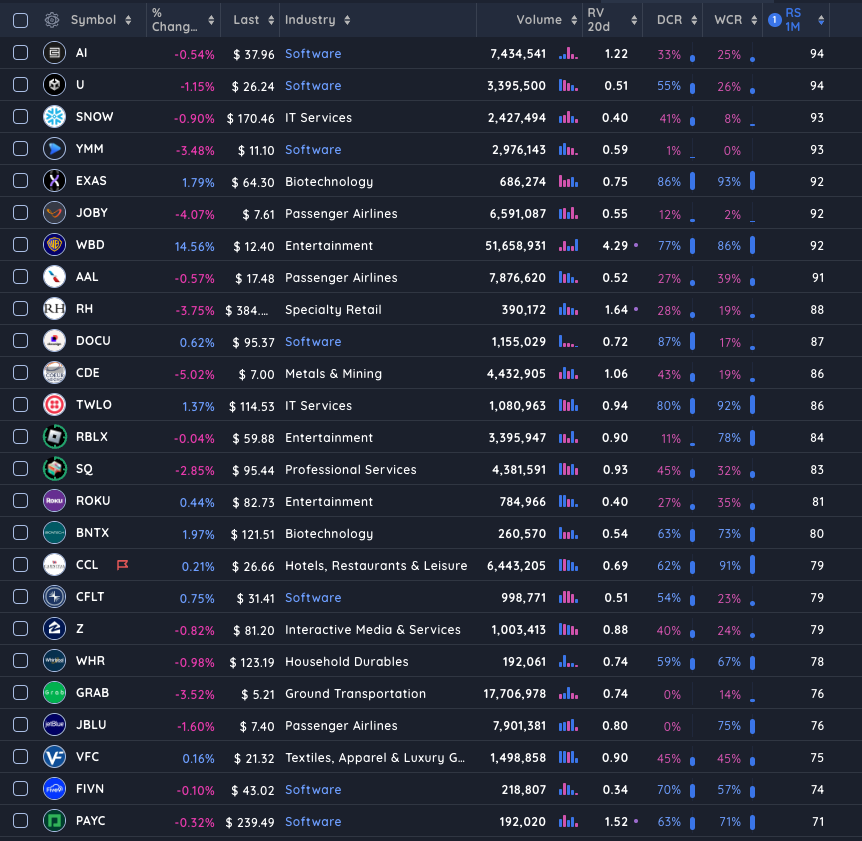The width and height of the screenshot is (862, 841).
Task: Click the AI company logo icon
Action: pyautogui.click(x=54, y=53)
